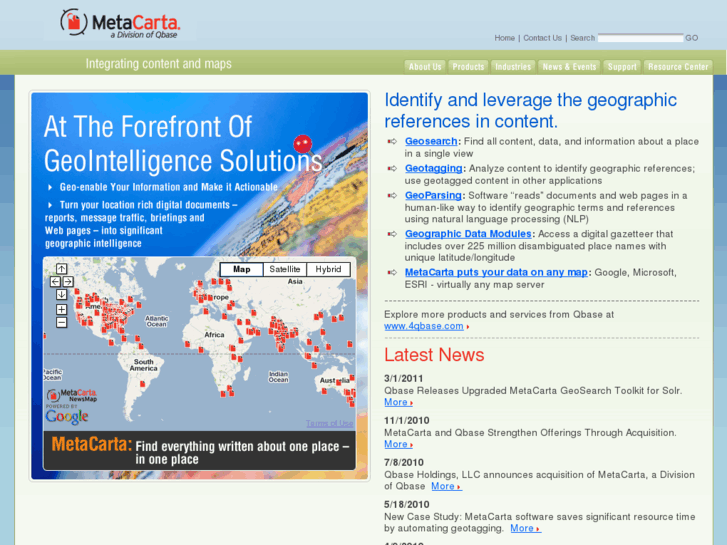Pan the map right with the arrow
727x545 pixels.
click(x=68, y=282)
